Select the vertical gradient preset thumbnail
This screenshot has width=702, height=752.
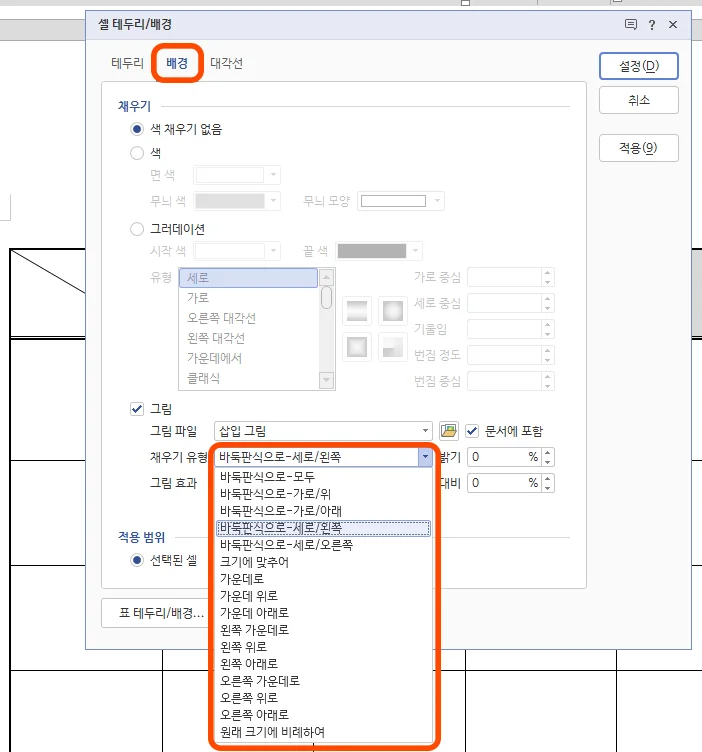coord(357,311)
